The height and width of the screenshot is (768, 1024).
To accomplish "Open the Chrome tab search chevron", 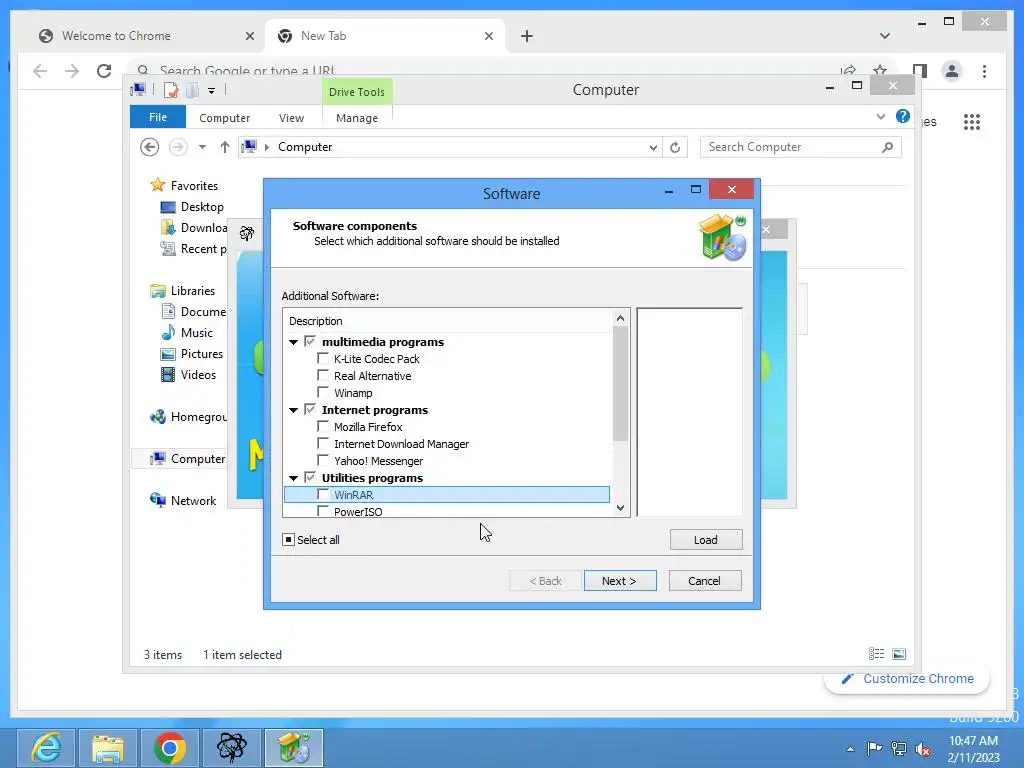I will point(884,36).
